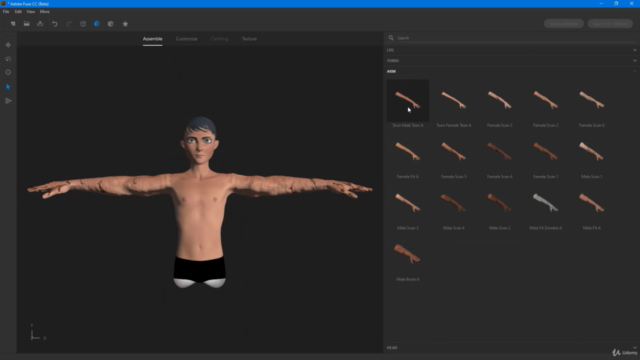Viewport: 640px width, 360px height.
Task: Select the blue arrow selection tool
Action: [8, 87]
